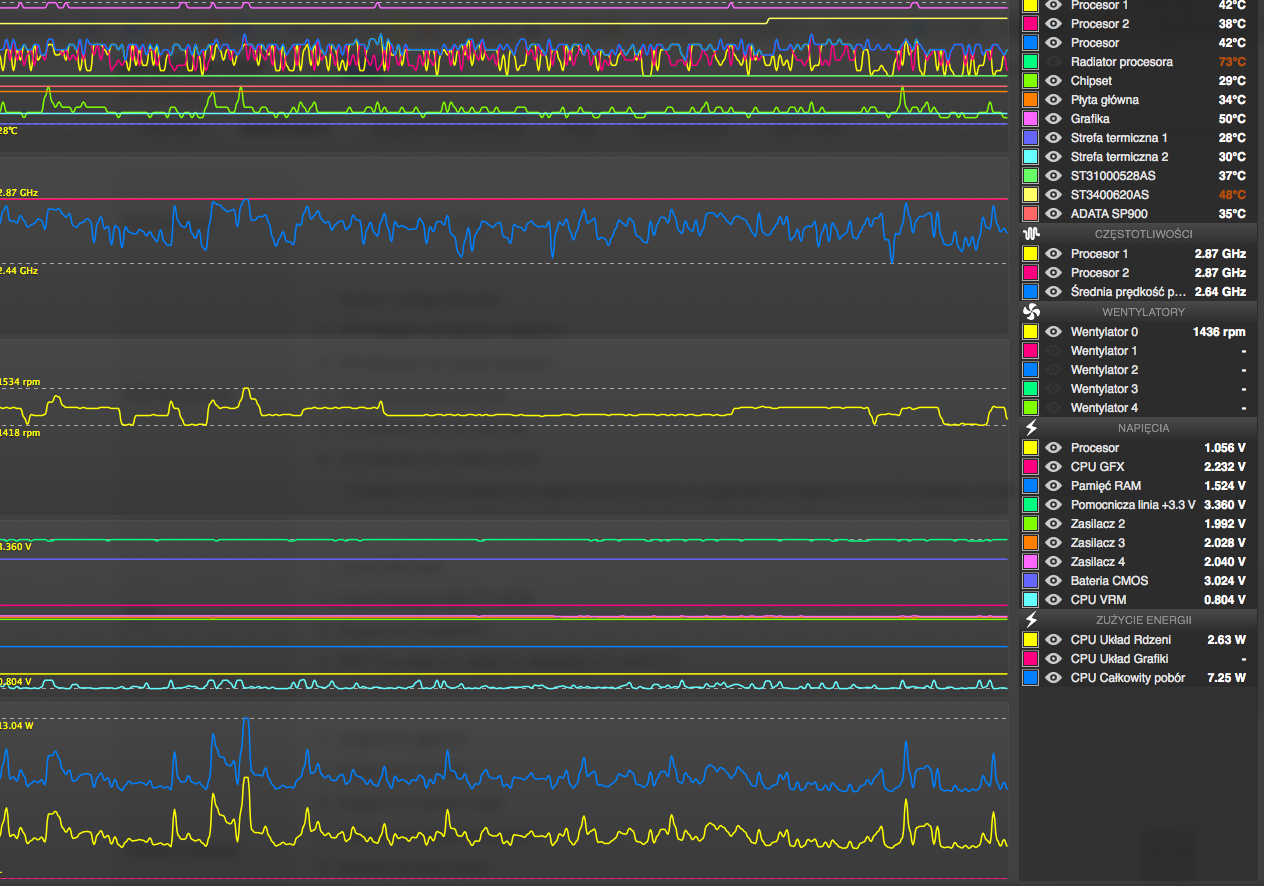Select the Płyta główna row label

1104,100
